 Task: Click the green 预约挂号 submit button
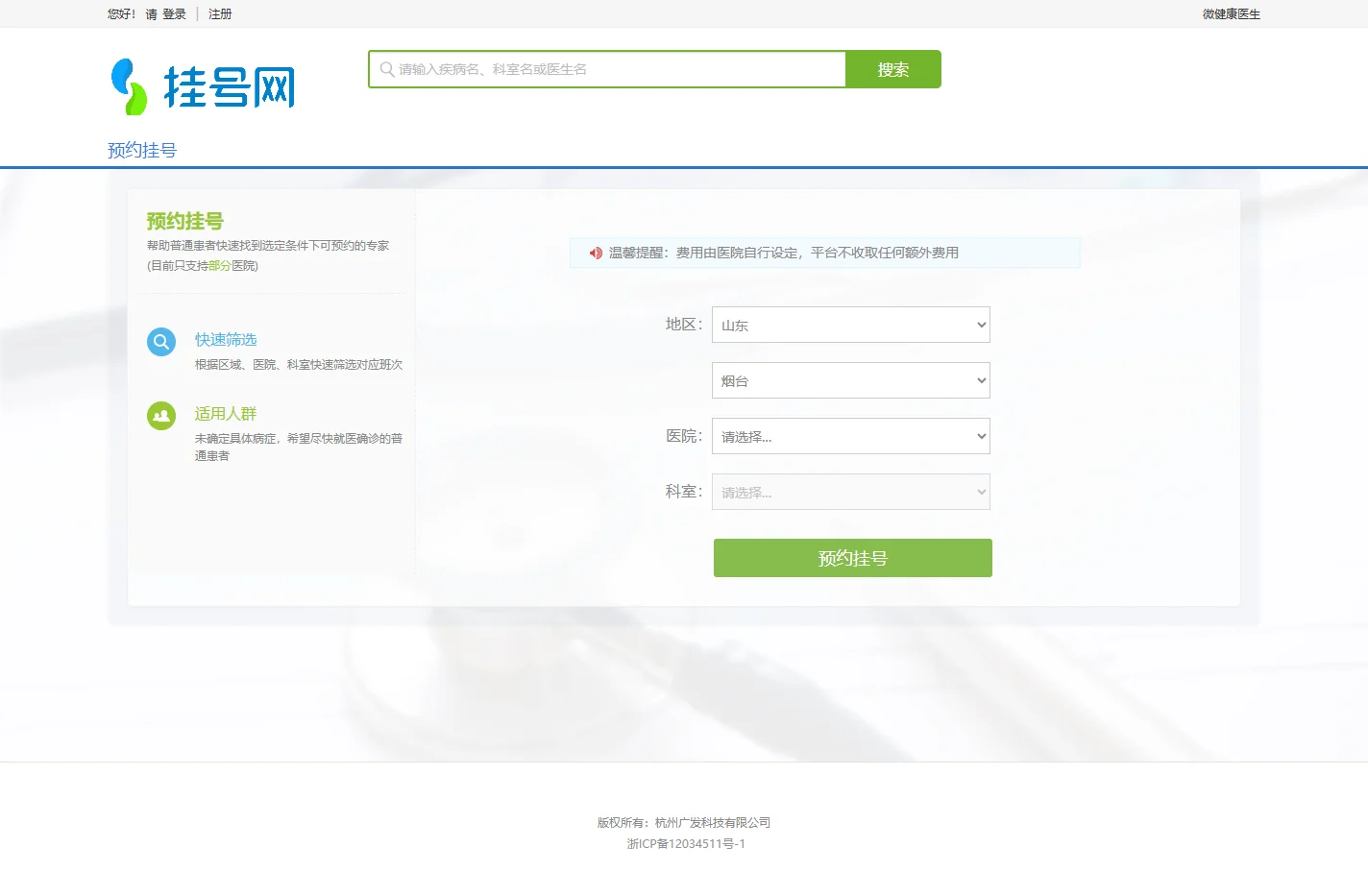pyautogui.click(x=853, y=558)
